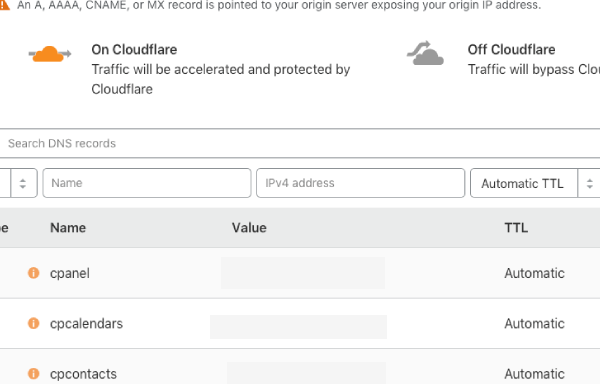Viewport: 600px width, 384px height.
Task: Click the Name column header
Action: pos(68,228)
